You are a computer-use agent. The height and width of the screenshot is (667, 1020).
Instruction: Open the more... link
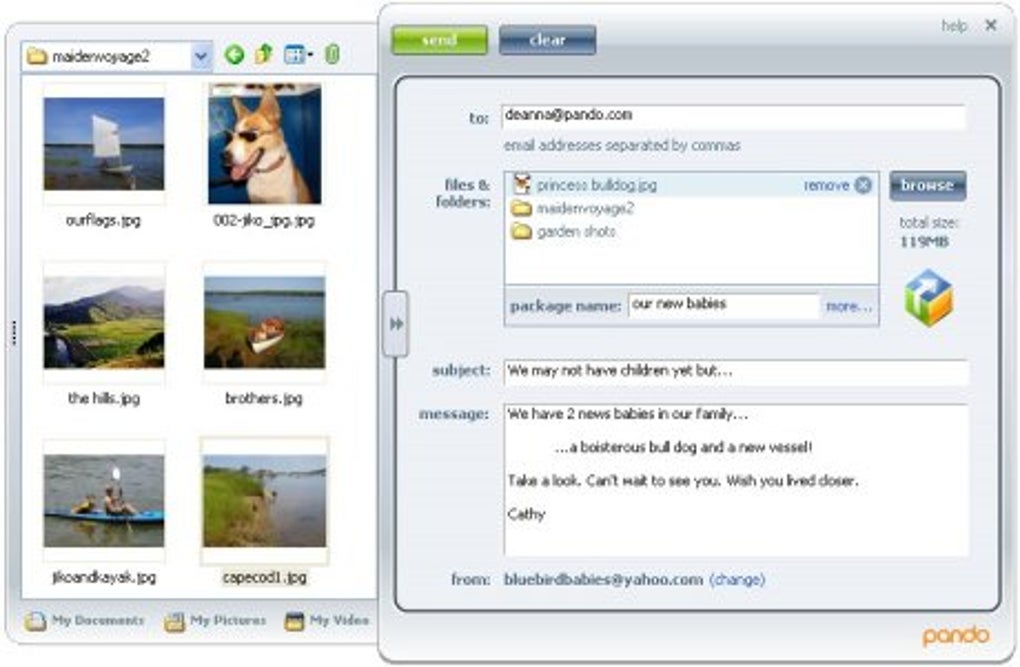[848, 306]
